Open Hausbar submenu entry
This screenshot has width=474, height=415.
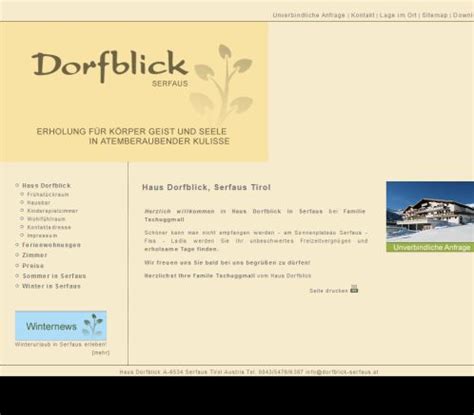[x=39, y=203]
